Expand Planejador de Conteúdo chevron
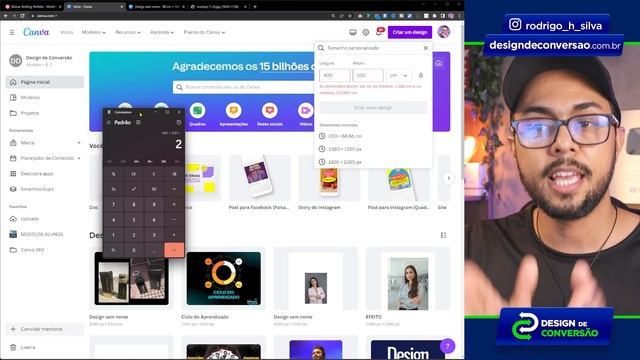640x360 pixels. click(78, 158)
